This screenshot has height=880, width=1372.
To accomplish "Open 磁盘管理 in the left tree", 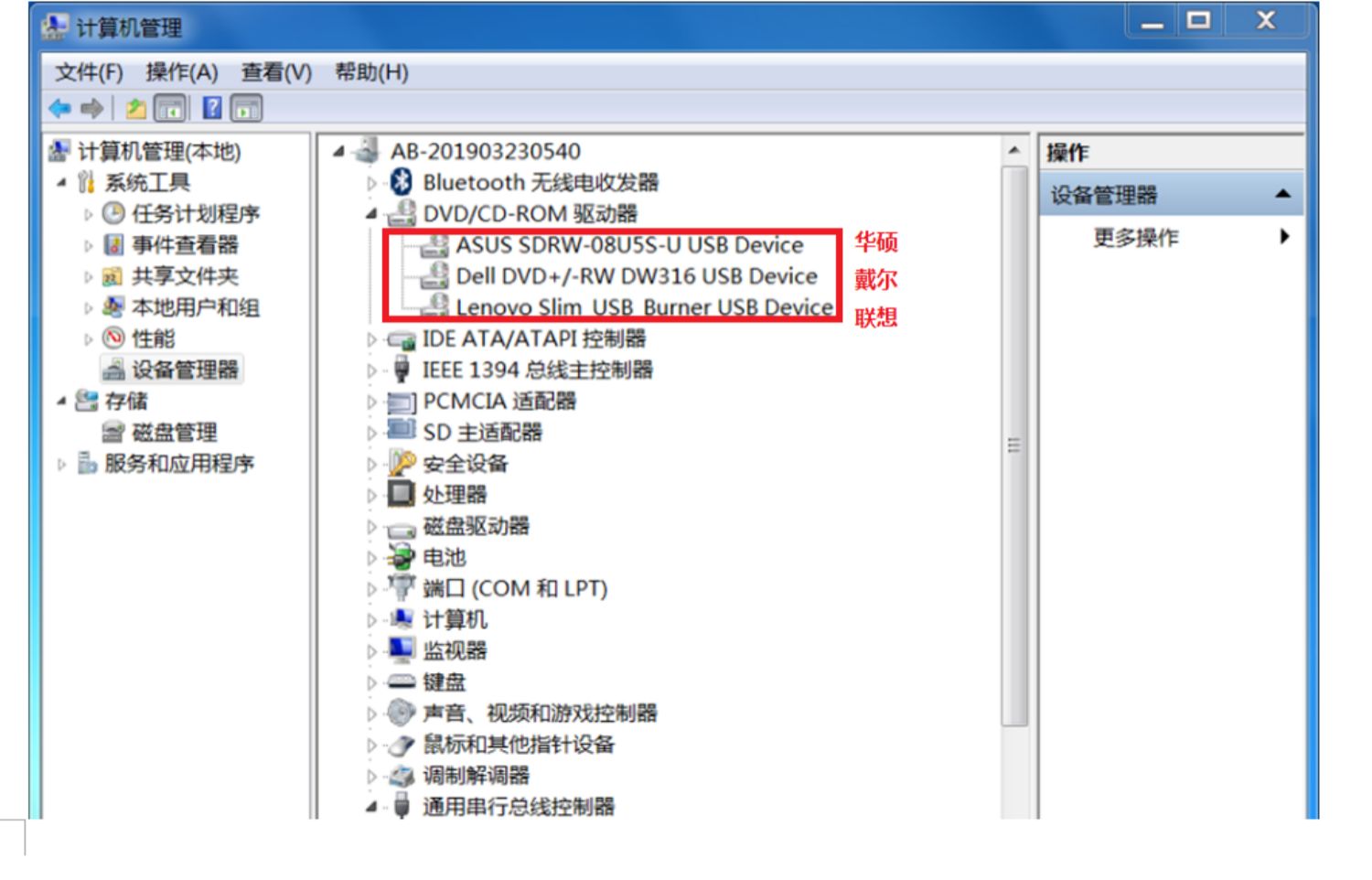I will click(174, 432).
